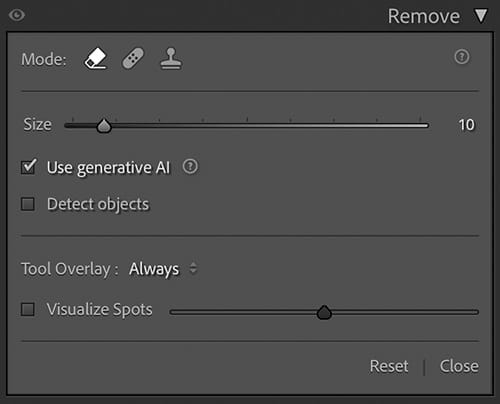This screenshot has width=500, height=404.
Task: Click the Size label
Action: (37, 124)
